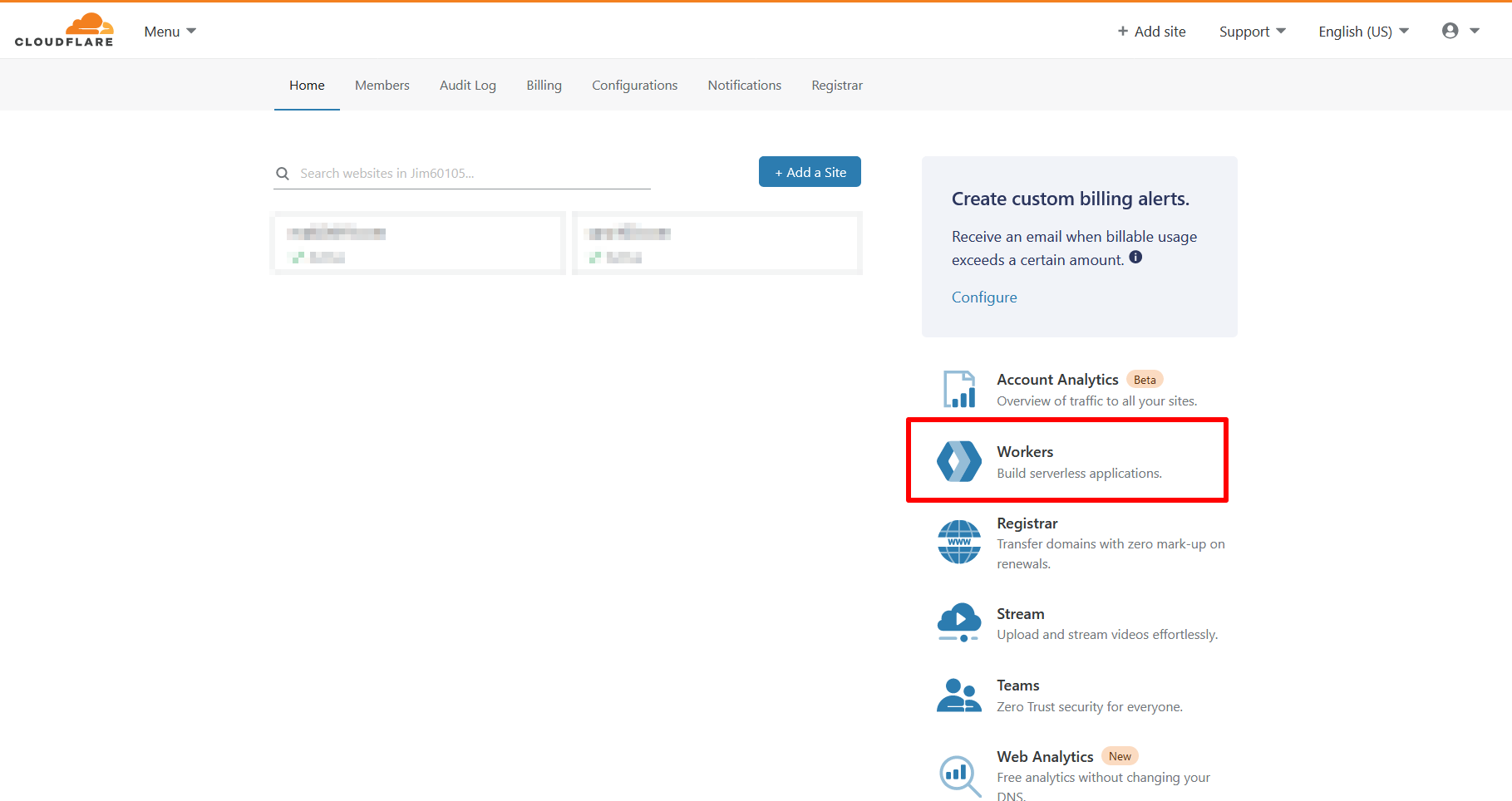The image size is (1512, 801).
Task: Switch to the Members tab
Action: (382, 86)
